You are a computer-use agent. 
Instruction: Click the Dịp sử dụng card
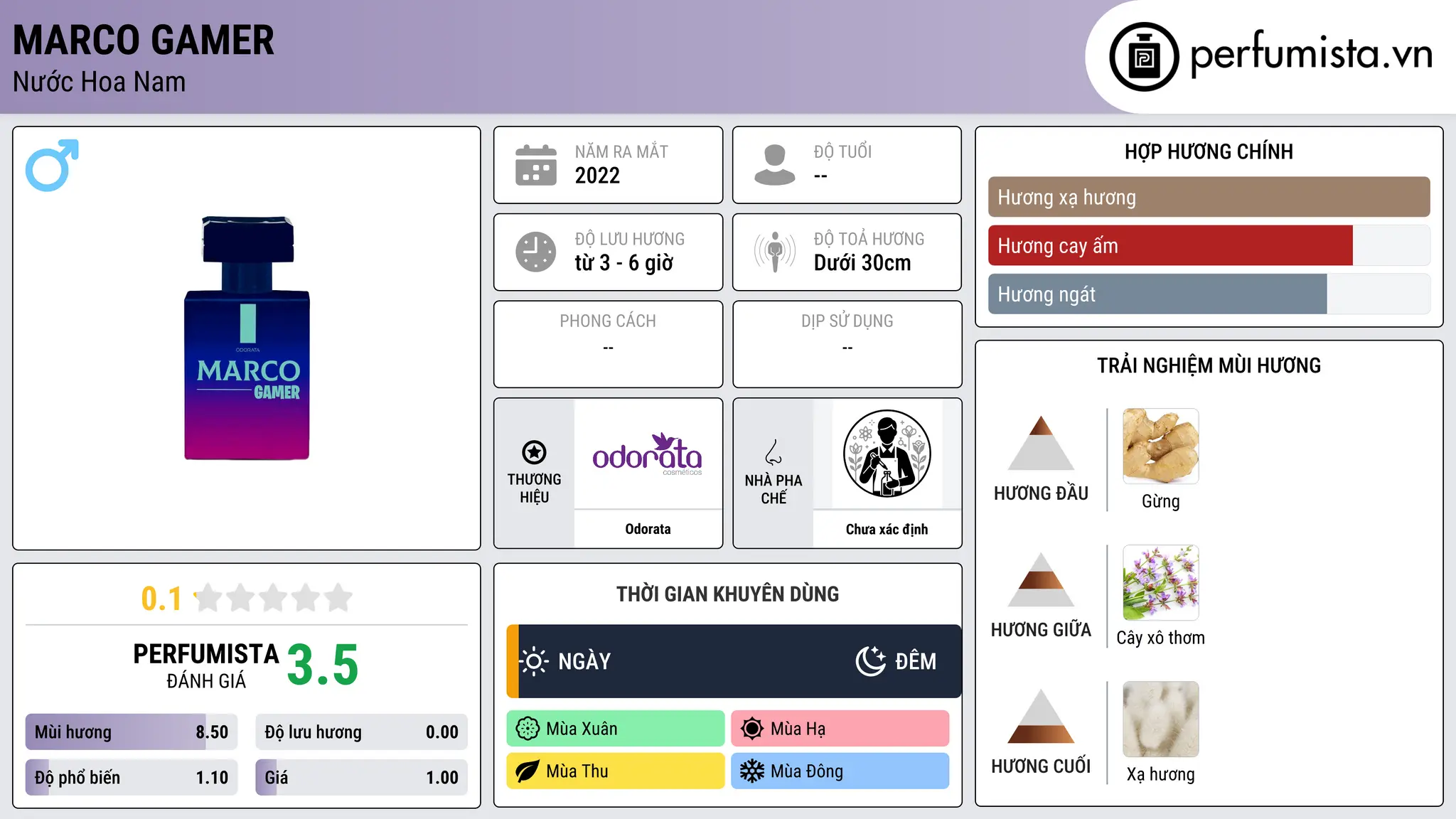point(847,344)
